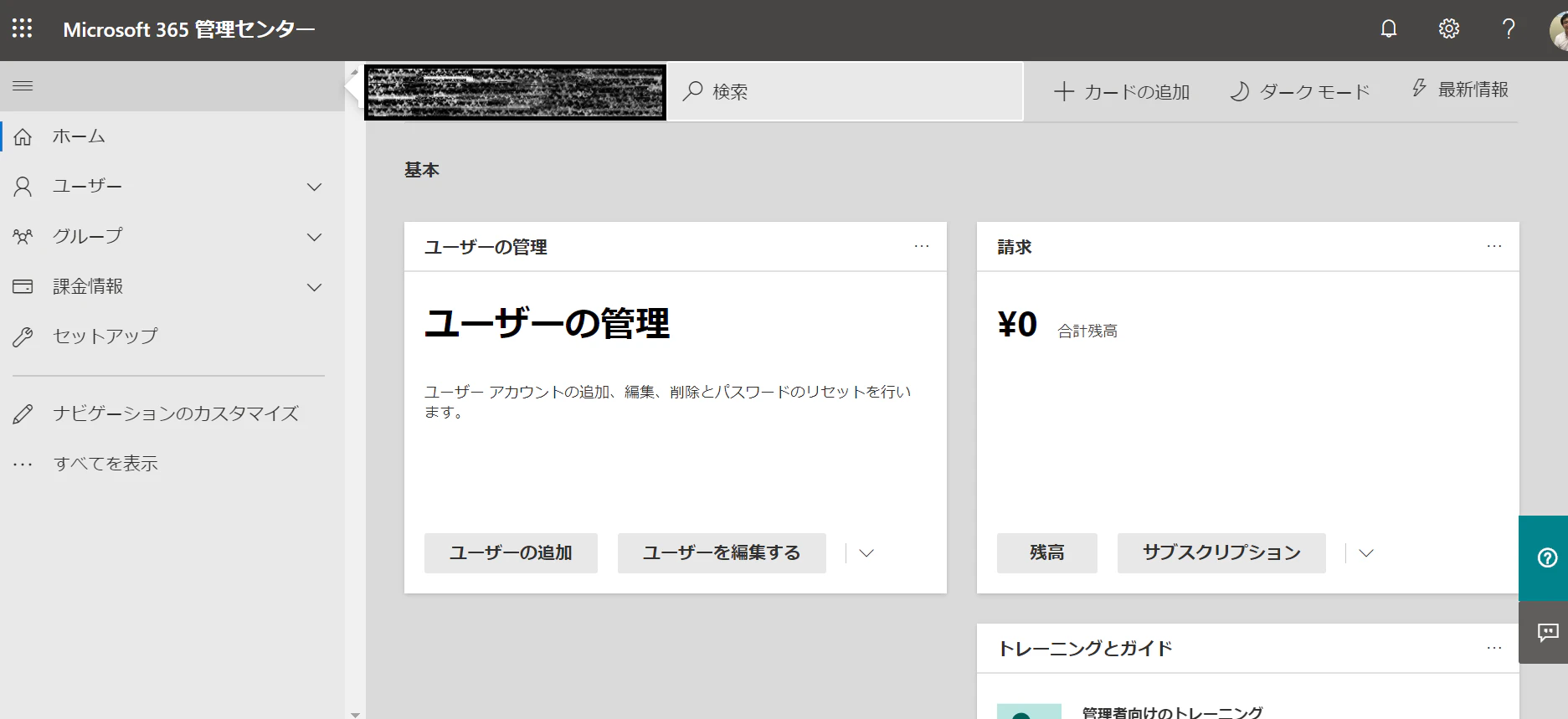The width and height of the screenshot is (1568, 719).
Task: Open 最新情報 in the toolbar
Action: point(1460,90)
